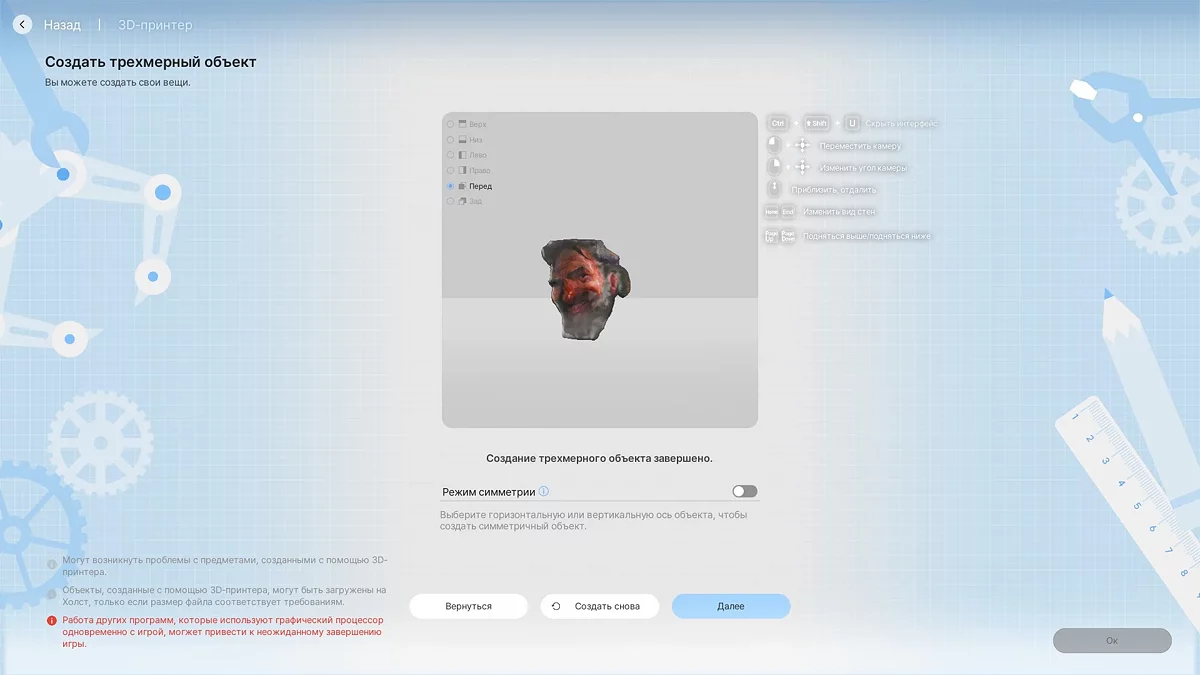Click the Зад view icon
The image size is (1200, 675).
pyautogui.click(x=462, y=202)
